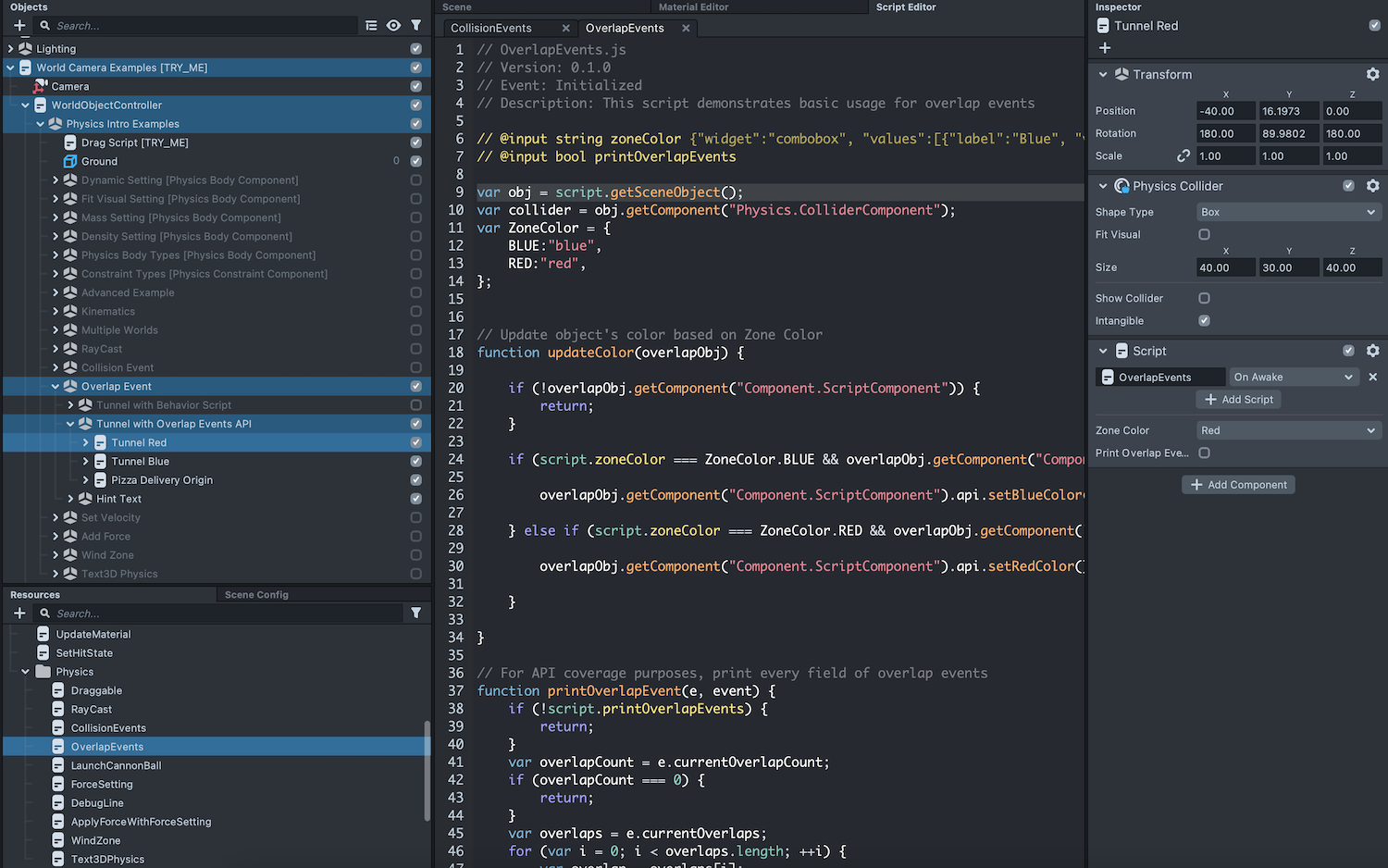Screen dimensions: 1388x868
Task: Uncheck the Intangible checkbox
Action: point(1204,321)
